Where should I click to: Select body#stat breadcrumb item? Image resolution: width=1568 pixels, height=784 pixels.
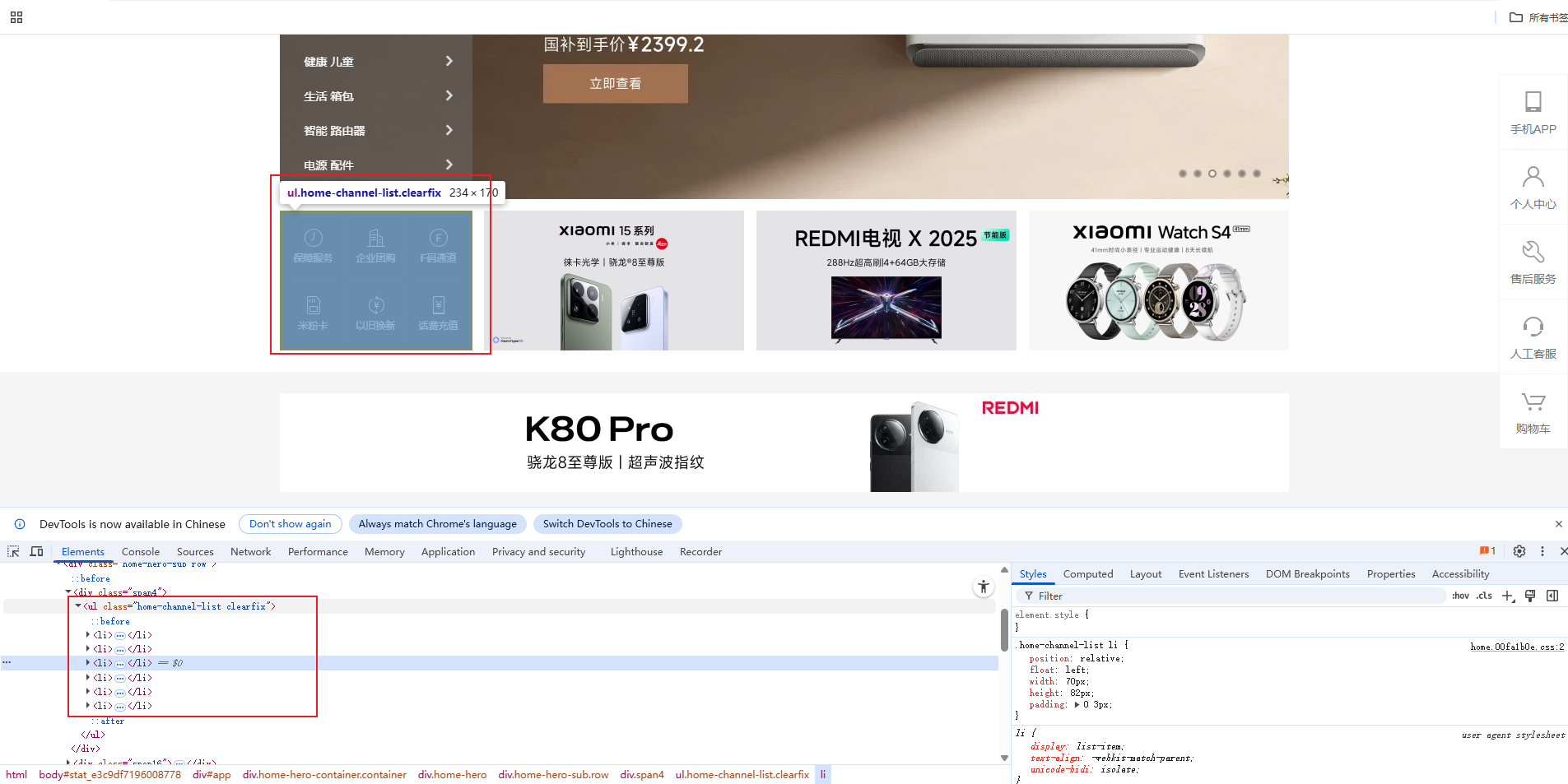(x=109, y=775)
